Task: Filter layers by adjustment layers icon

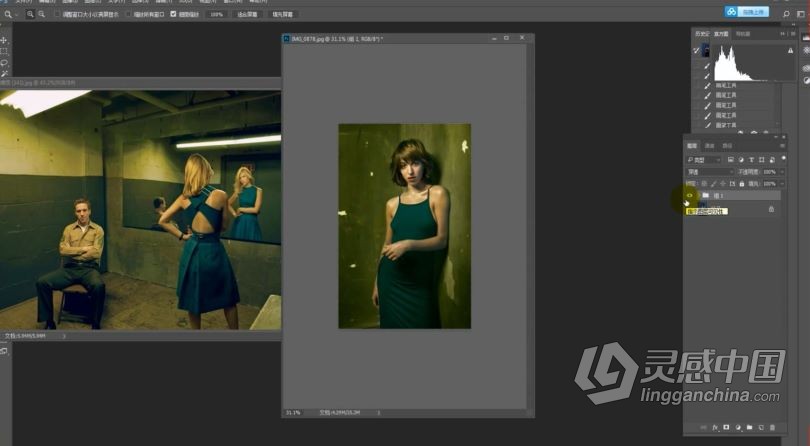Action: pos(741,160)
